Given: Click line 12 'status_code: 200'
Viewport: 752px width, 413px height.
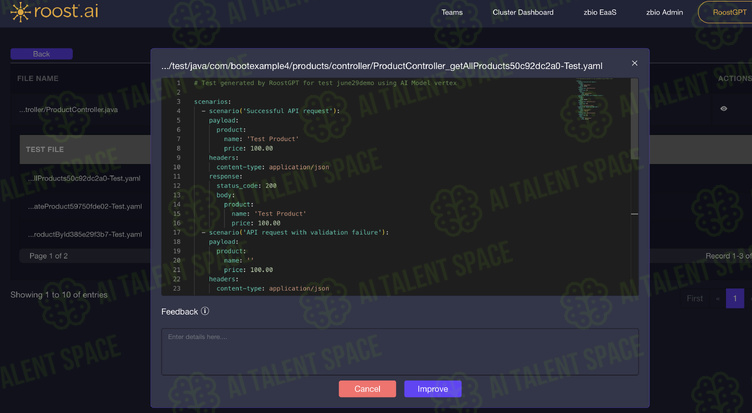Looking at the screenshot, I should (247, 186).
